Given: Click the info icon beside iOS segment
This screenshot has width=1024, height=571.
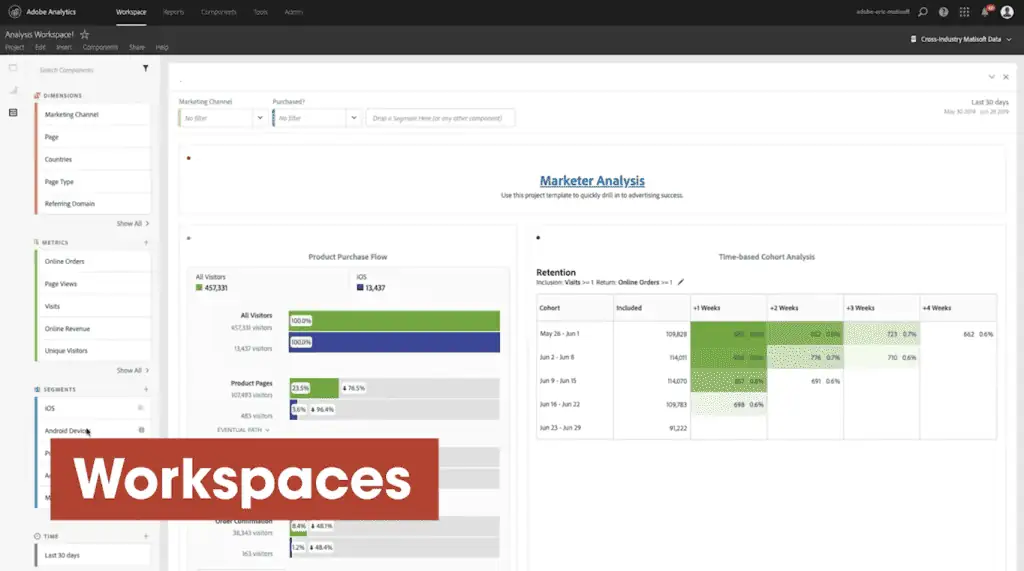Looking at the screenshot, I should tap(140, 408).
